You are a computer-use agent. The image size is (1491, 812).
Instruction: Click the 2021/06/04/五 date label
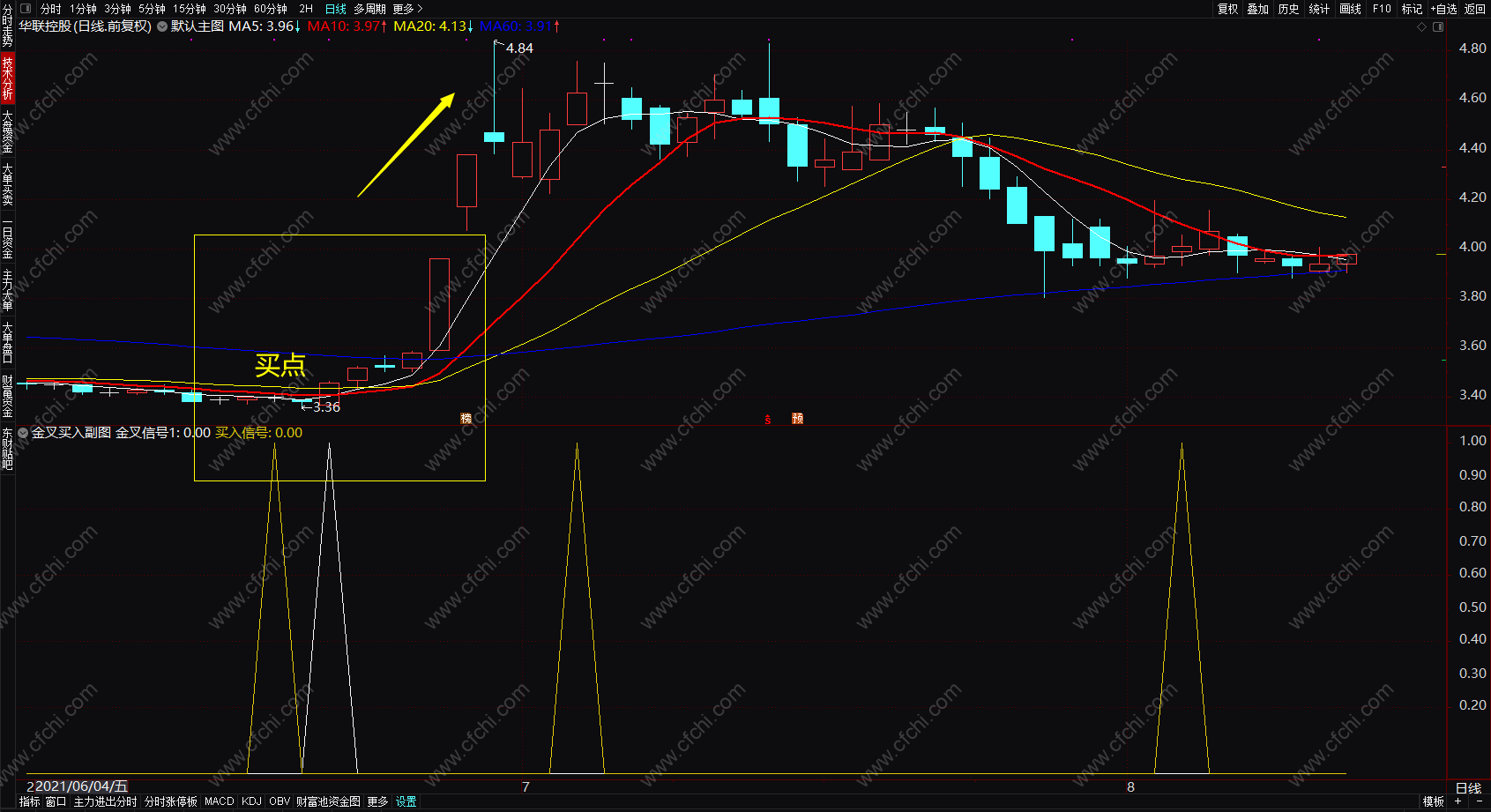80,786
